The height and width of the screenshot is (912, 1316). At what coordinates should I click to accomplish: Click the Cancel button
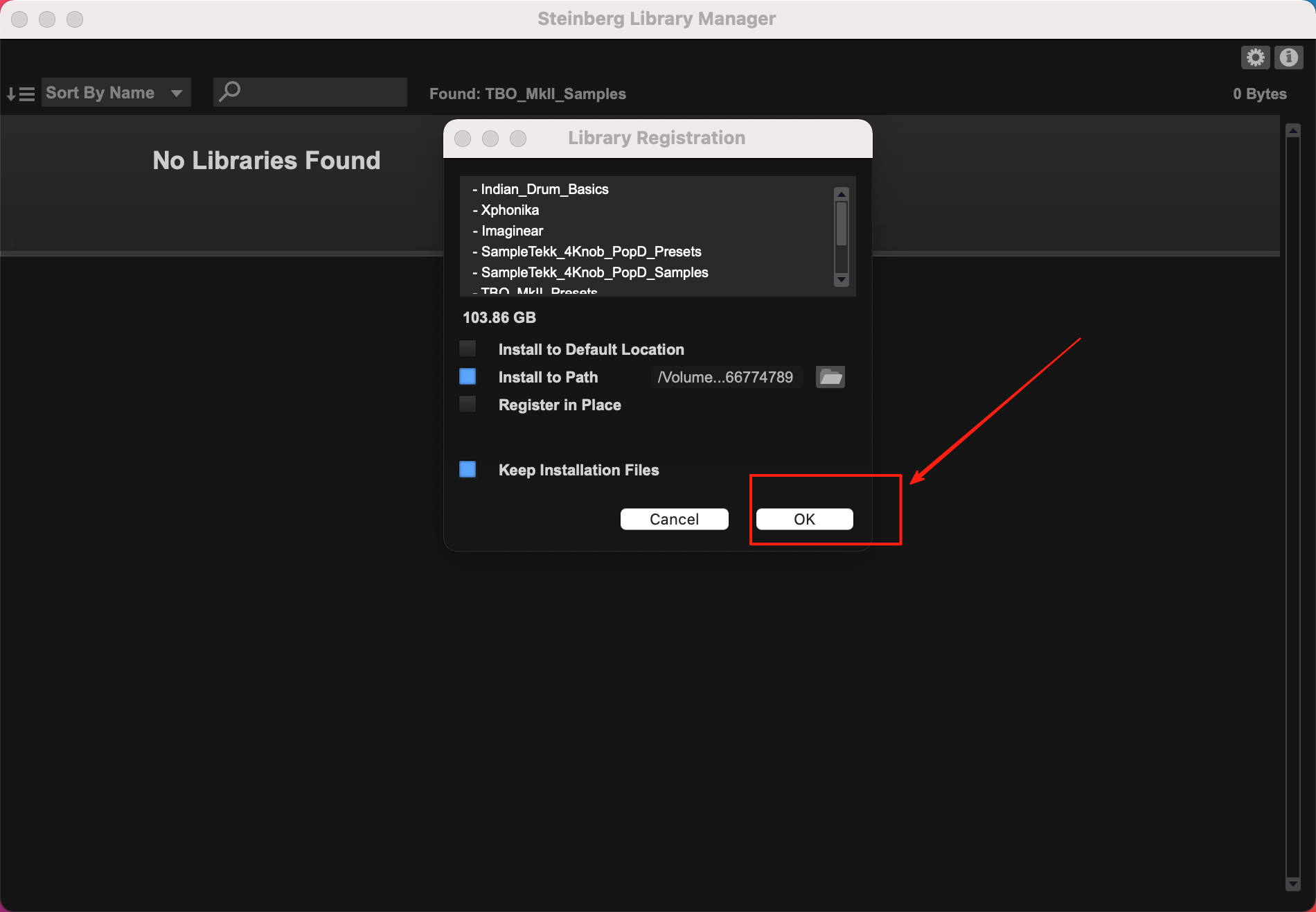coord(674,519)
